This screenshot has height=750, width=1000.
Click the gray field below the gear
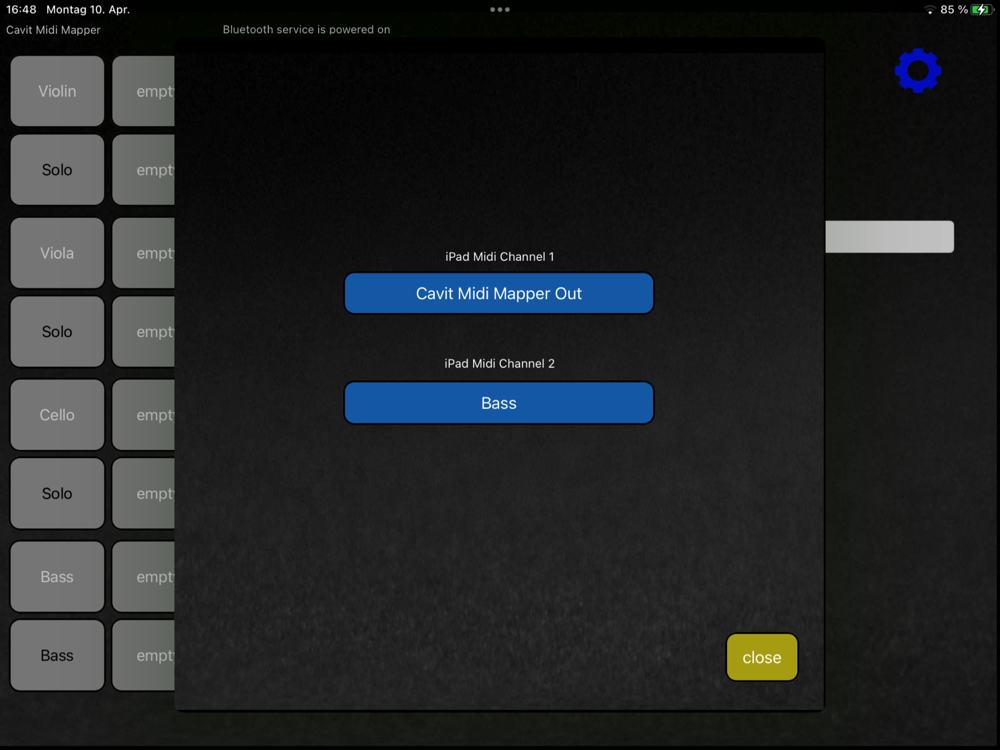click(x=890, y=237)
